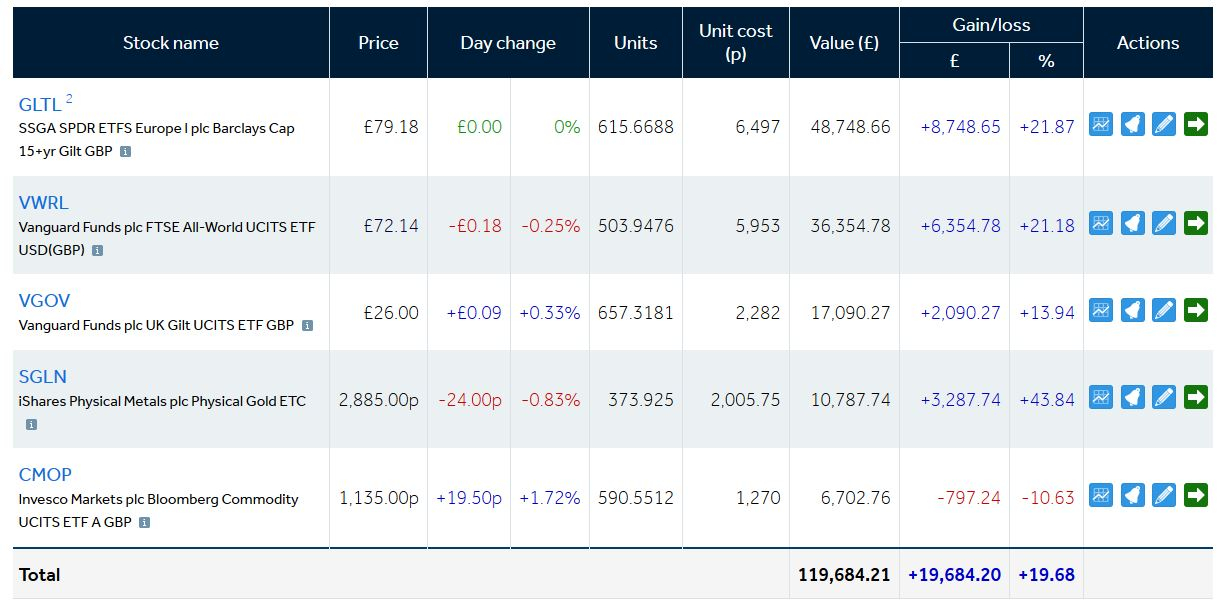1227x607 pixels.
Task: Click the green arrow icon for VWRL
Action: [1196, 223]
